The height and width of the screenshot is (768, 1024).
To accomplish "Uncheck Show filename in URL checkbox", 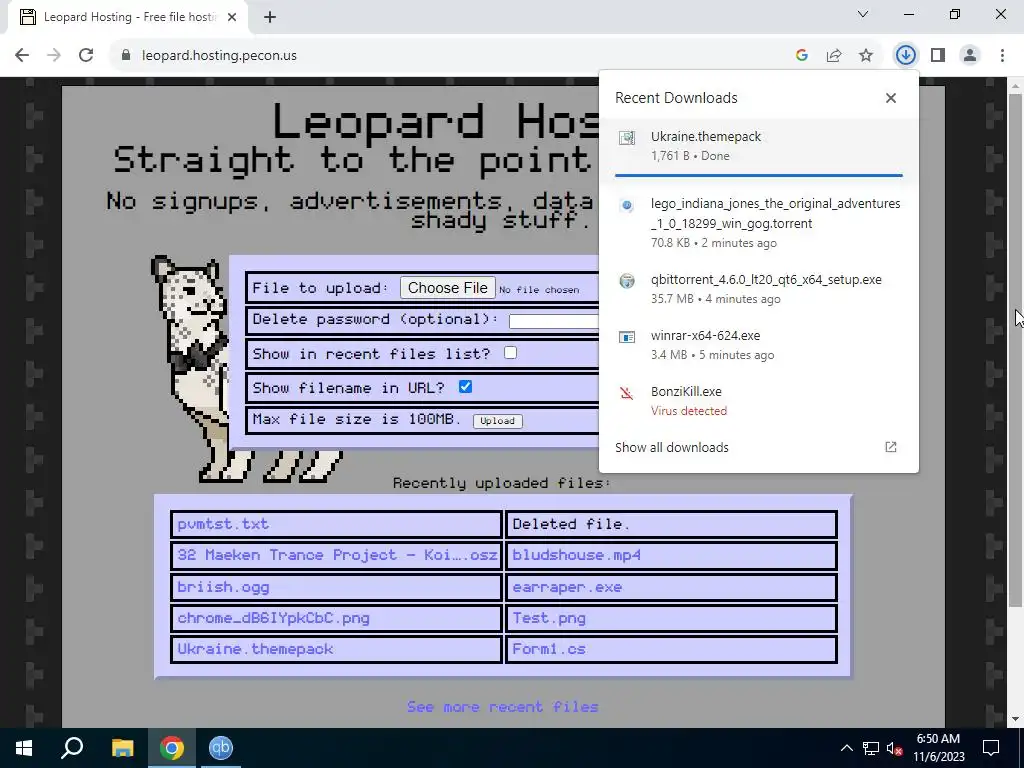I will point(466,387).
